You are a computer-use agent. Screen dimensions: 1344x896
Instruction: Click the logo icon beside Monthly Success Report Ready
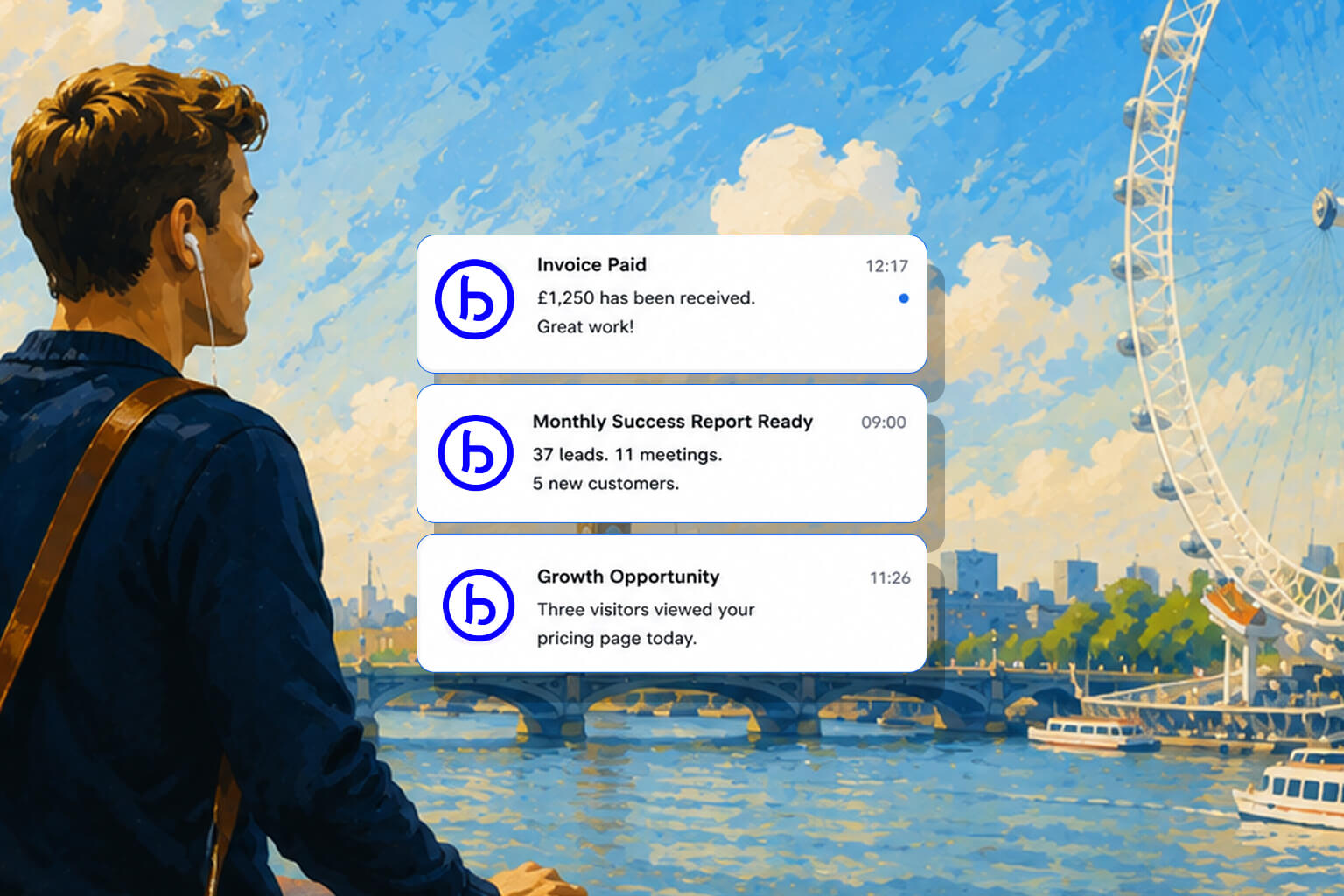point(475,452)
